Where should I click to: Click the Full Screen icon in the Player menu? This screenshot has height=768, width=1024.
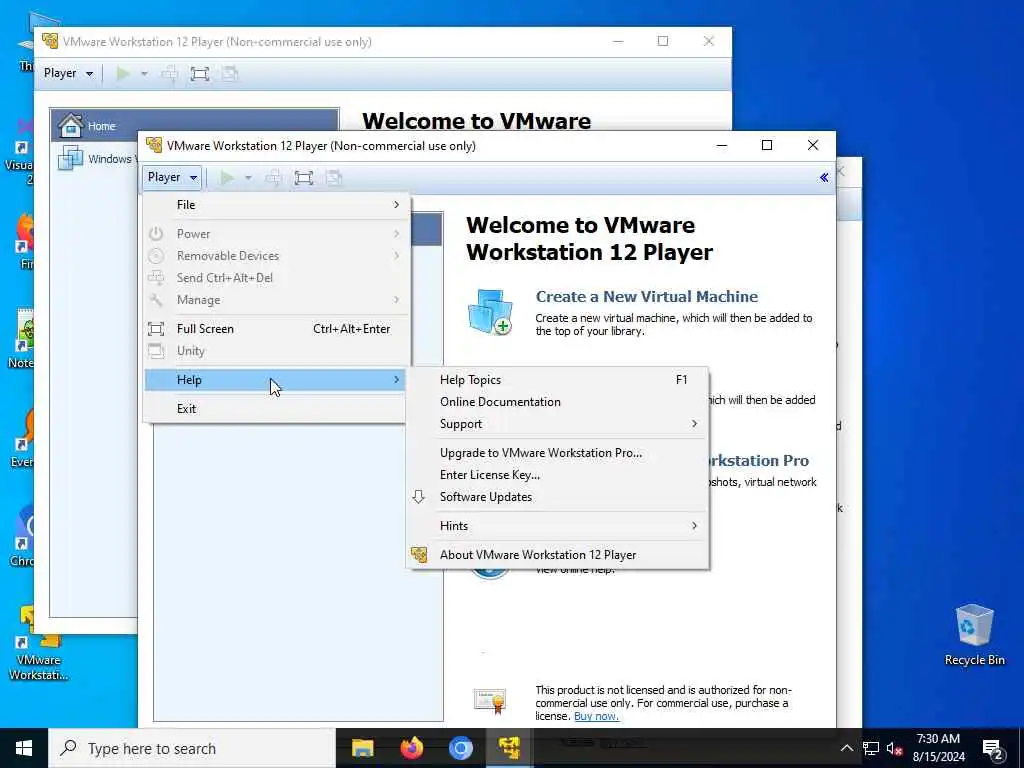pyautogui.click(x=155, y=328)
